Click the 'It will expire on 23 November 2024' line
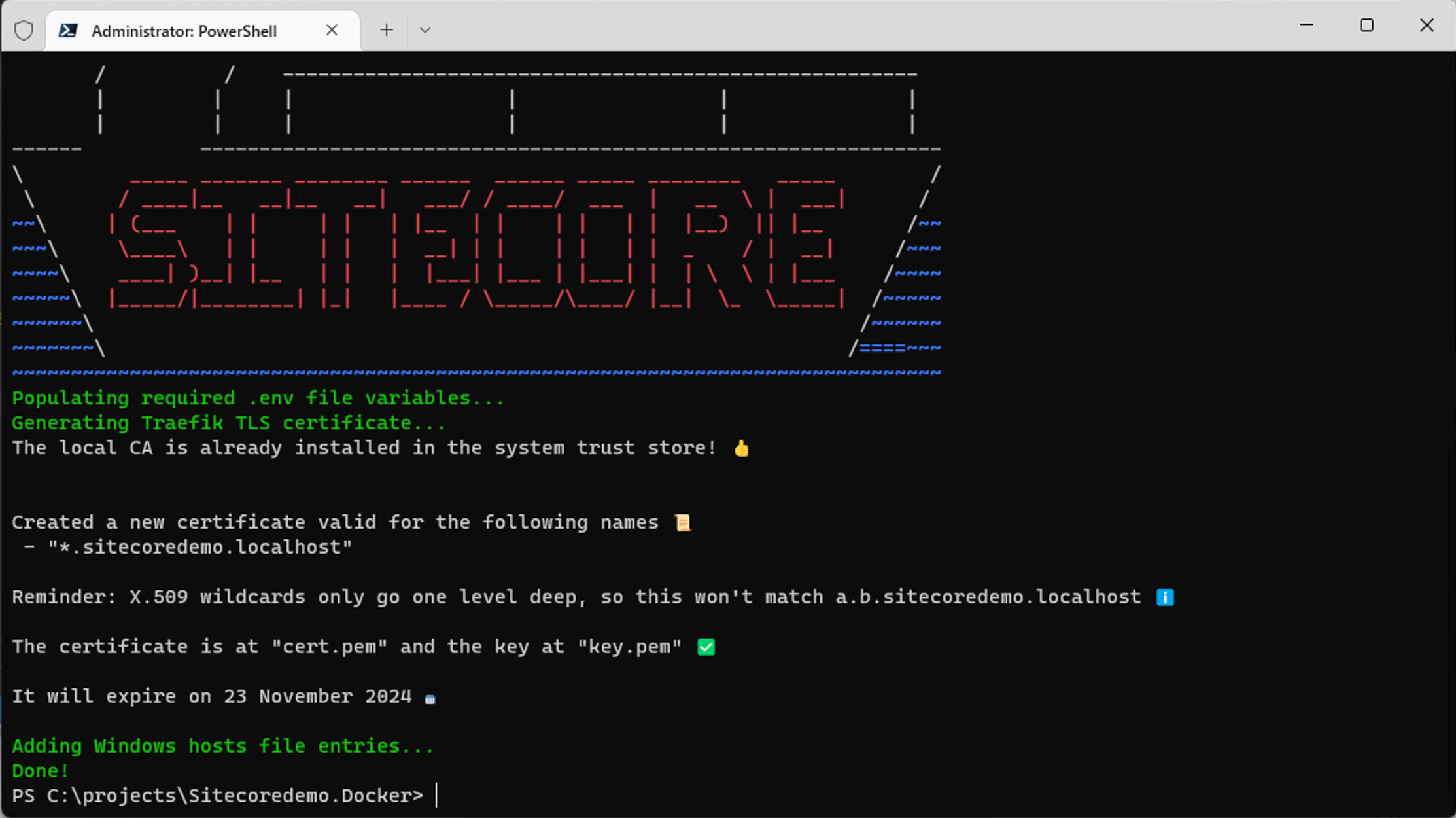The width and height of the screenshot is (1456, 818). click(x=212, y=696)
